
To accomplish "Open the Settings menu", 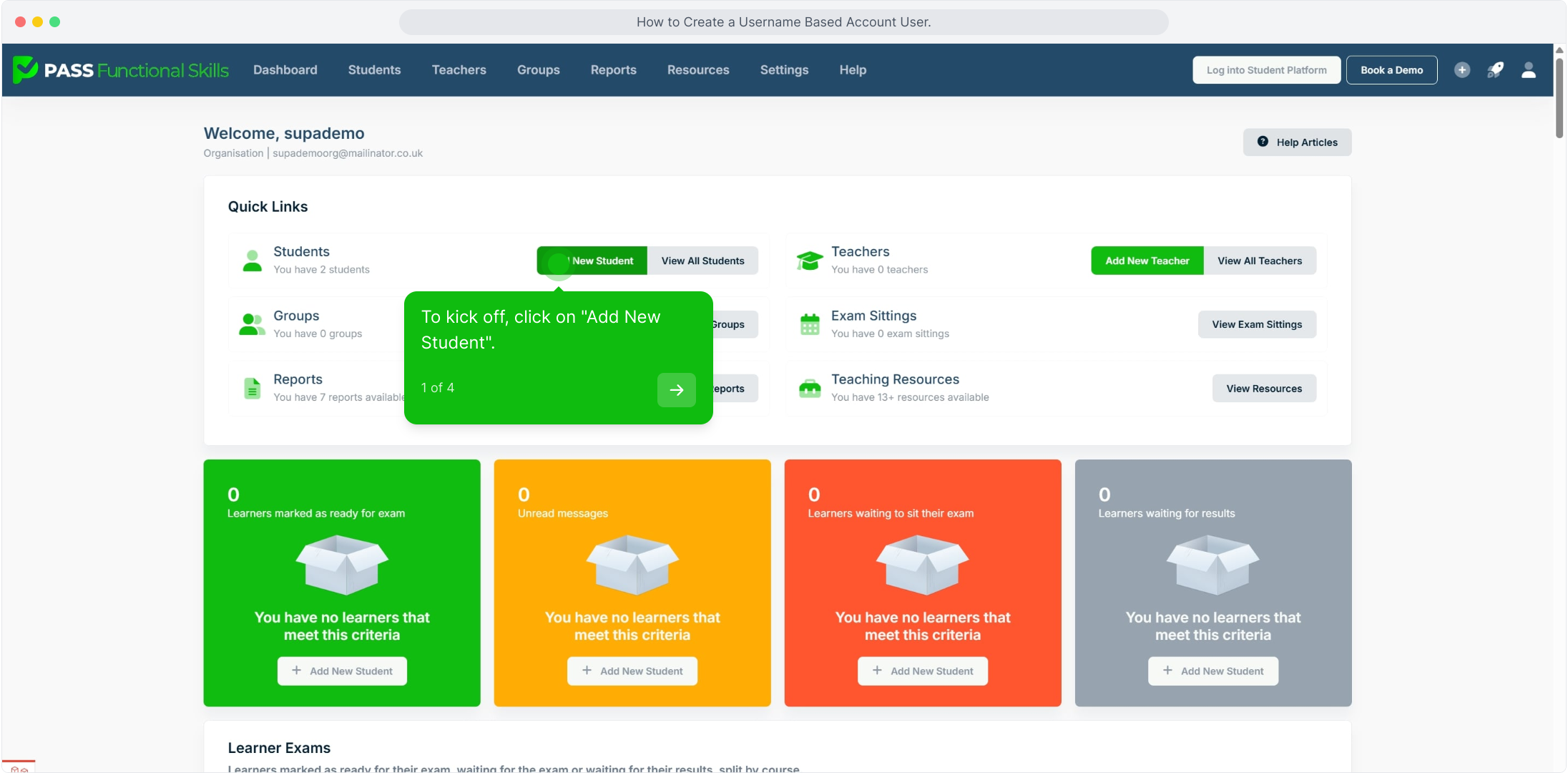I will 784,70.
